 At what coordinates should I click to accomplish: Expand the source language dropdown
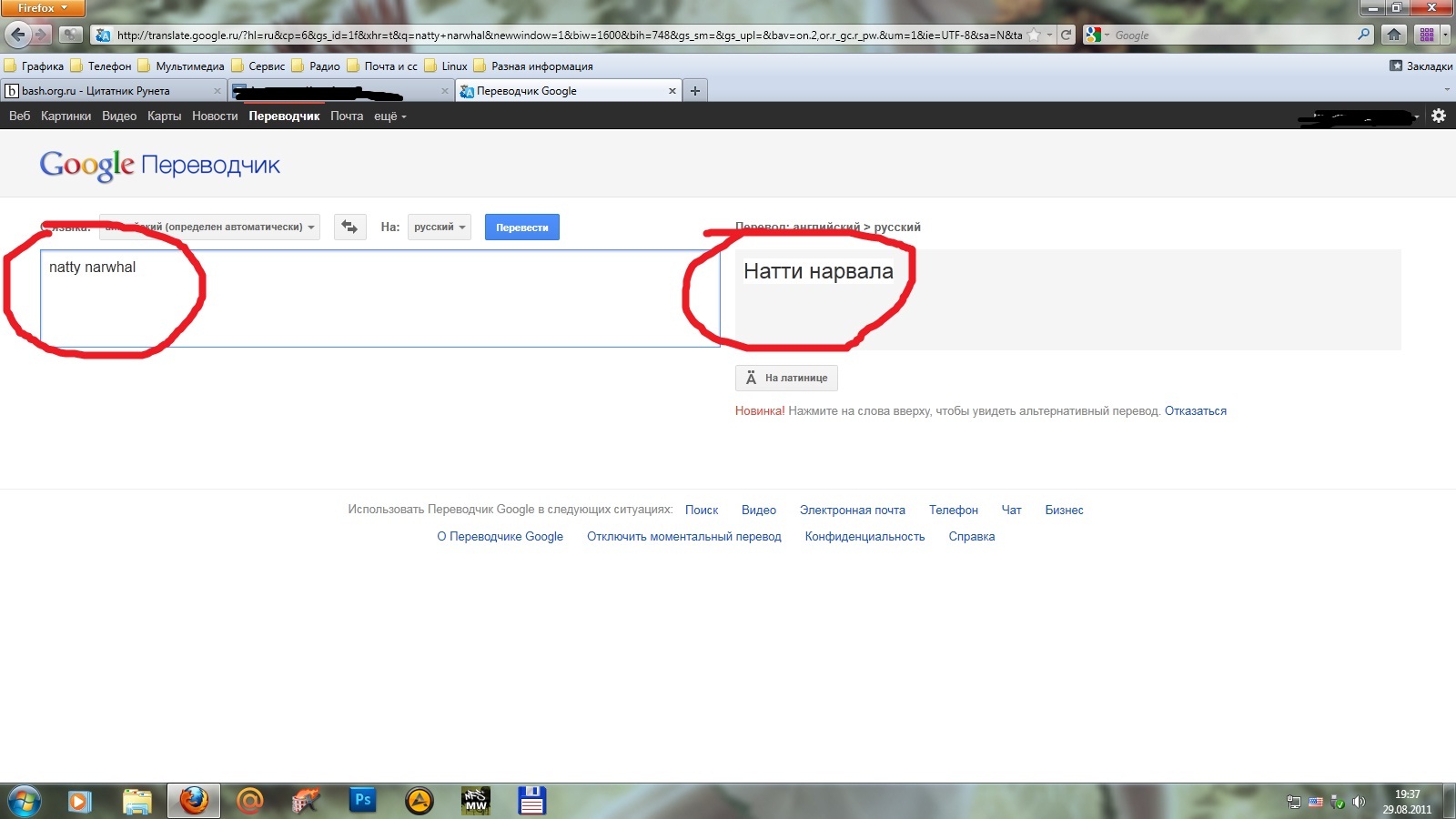tap(209, 227)
